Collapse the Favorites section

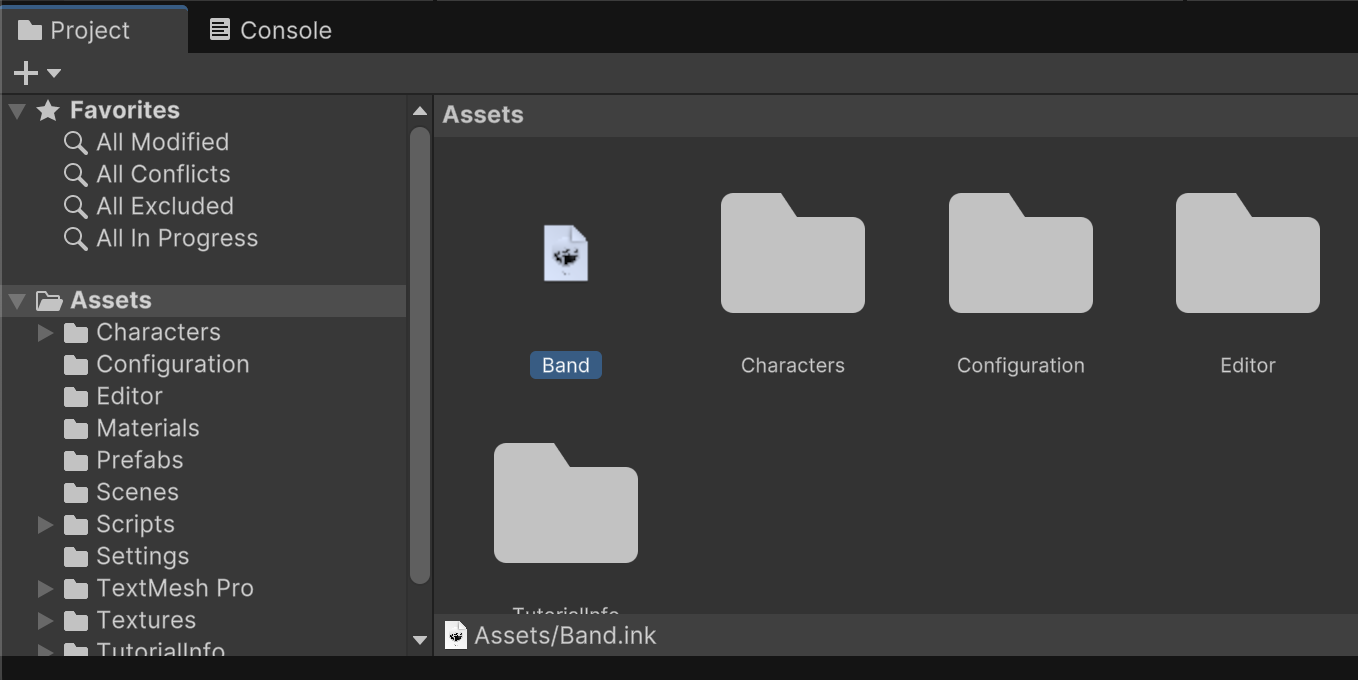tap(17, 110)
